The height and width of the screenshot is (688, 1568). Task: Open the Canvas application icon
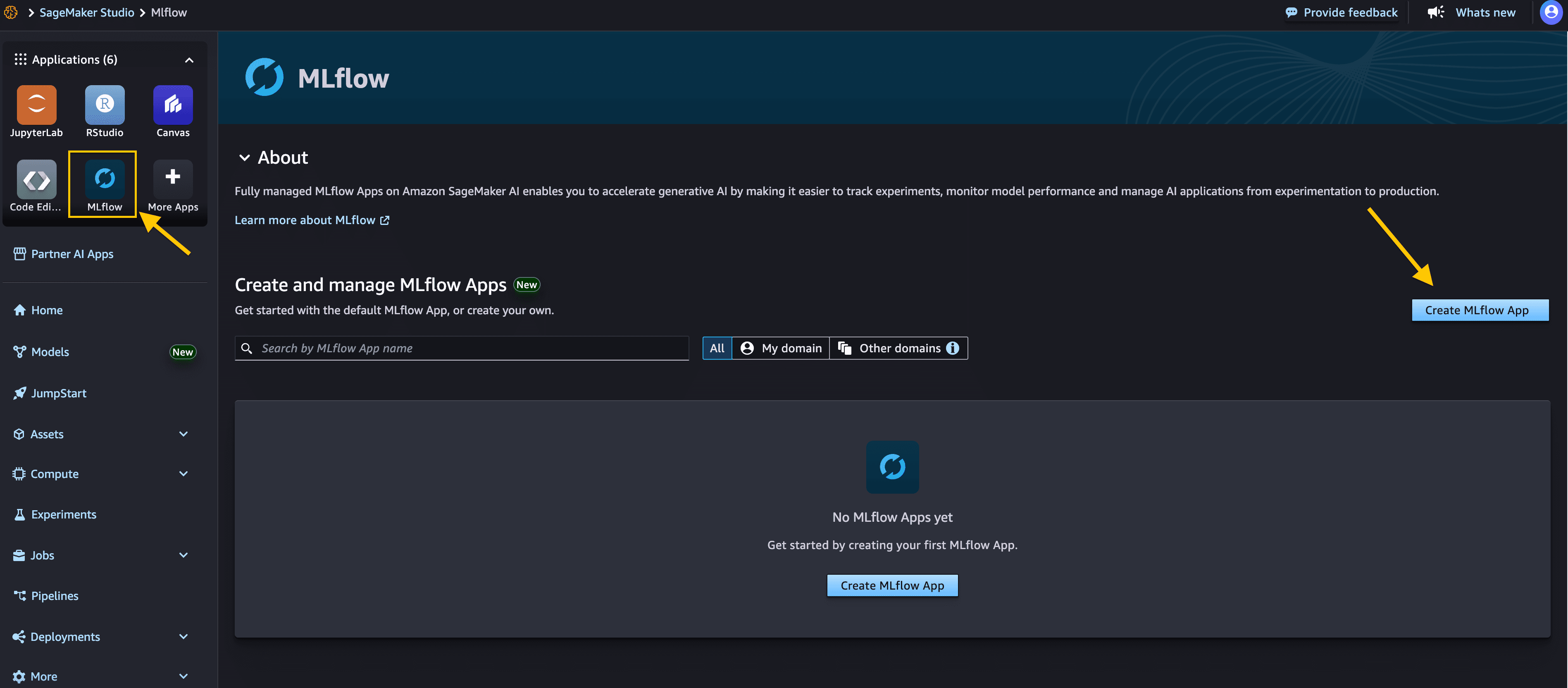[x=173, y=105]
